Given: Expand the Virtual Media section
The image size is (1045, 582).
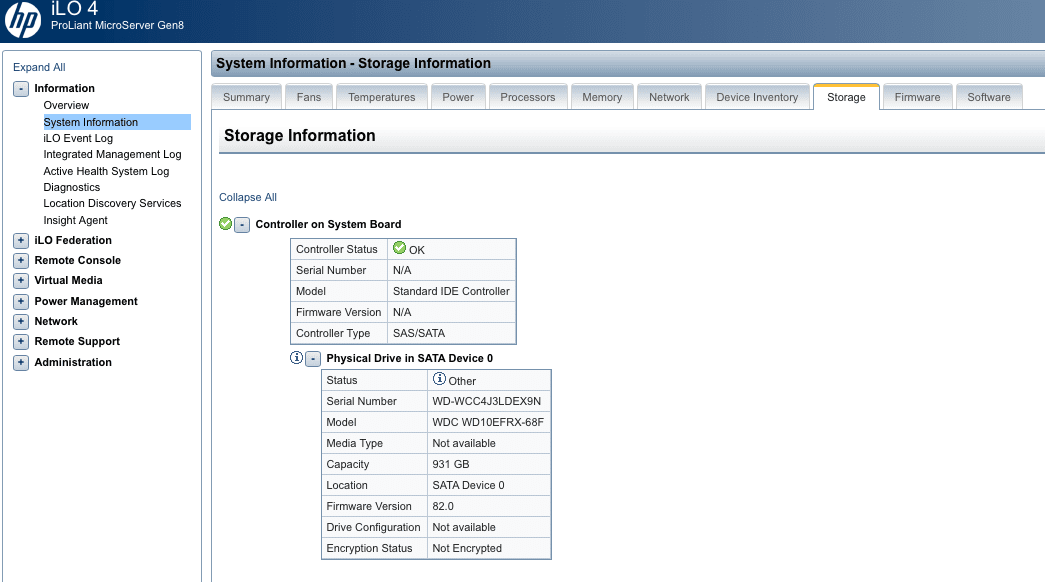Looking at the screenshot, I should (x=21, y=281).
